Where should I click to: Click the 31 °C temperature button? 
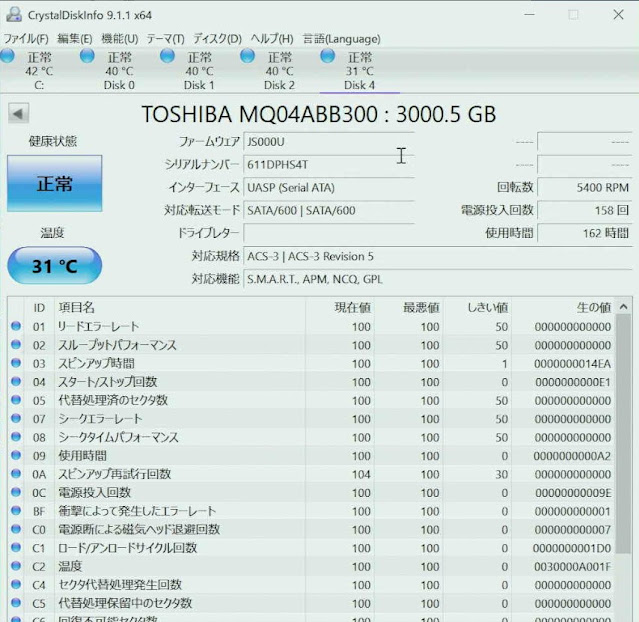point(55,266)
